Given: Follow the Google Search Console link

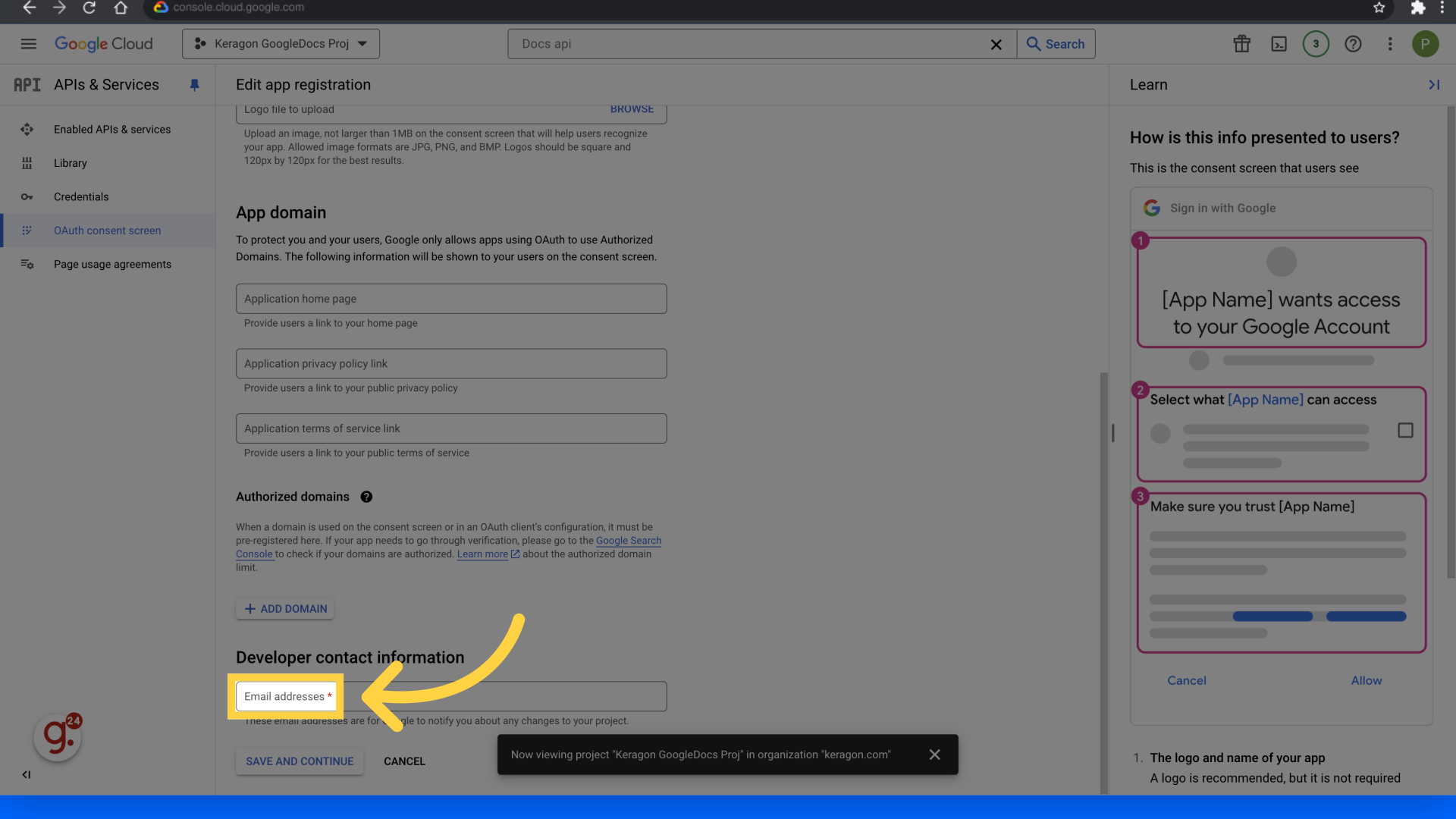Looking at the screenshot, I should point(629,541).
